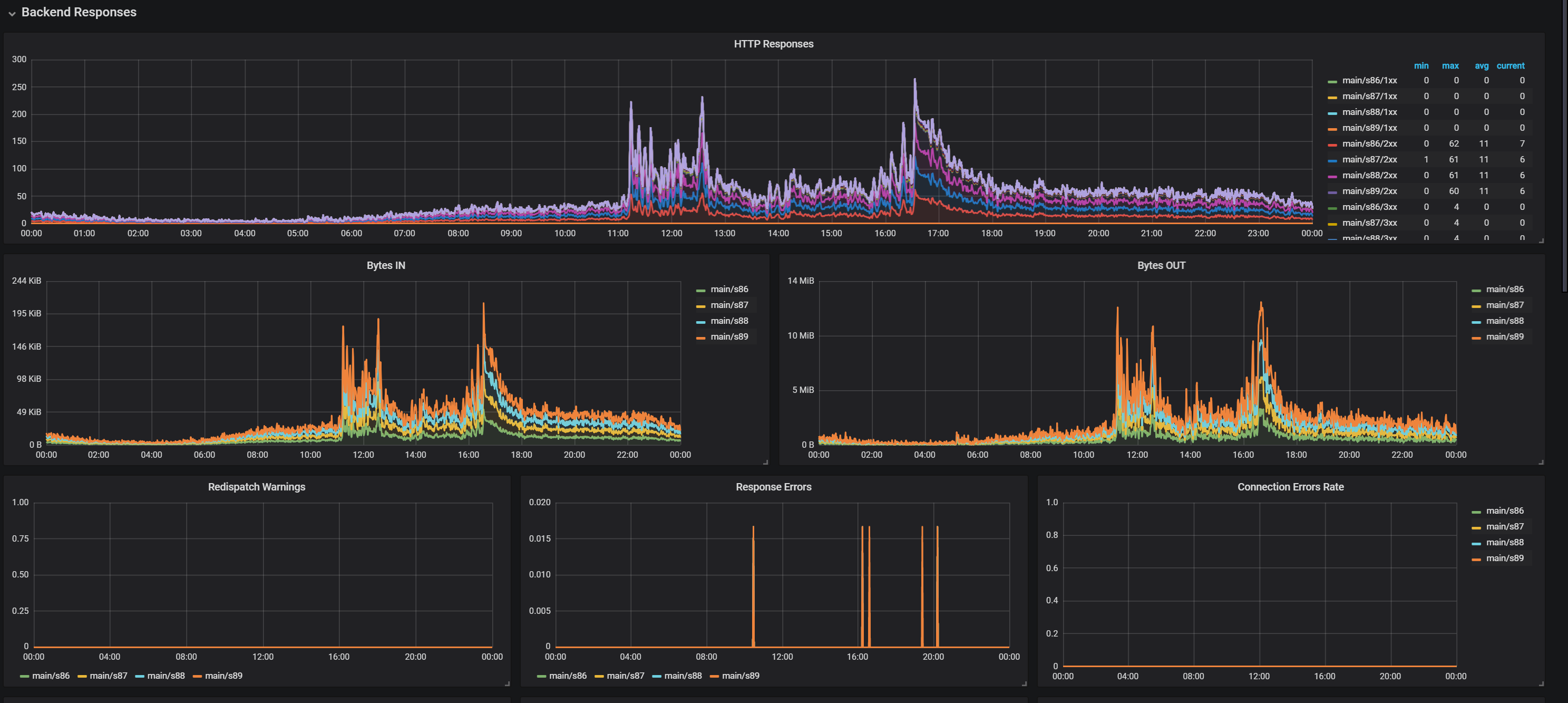Toggle main/s88 series in Bytes OUT legend
Image resolution: width=1568 pixels, height=703 pixels.
click(x=1504, y=321)
